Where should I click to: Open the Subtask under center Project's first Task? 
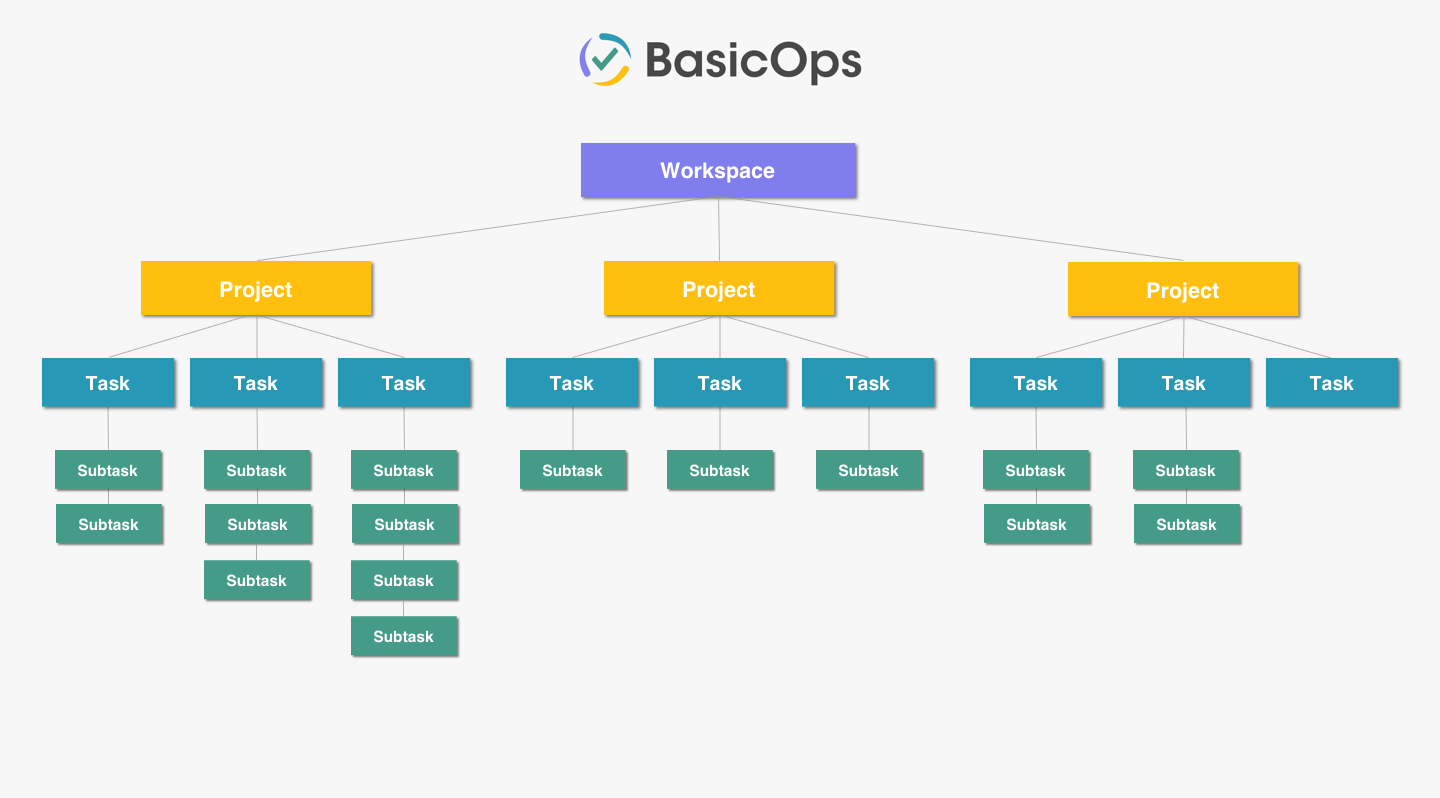click(573, 470)
